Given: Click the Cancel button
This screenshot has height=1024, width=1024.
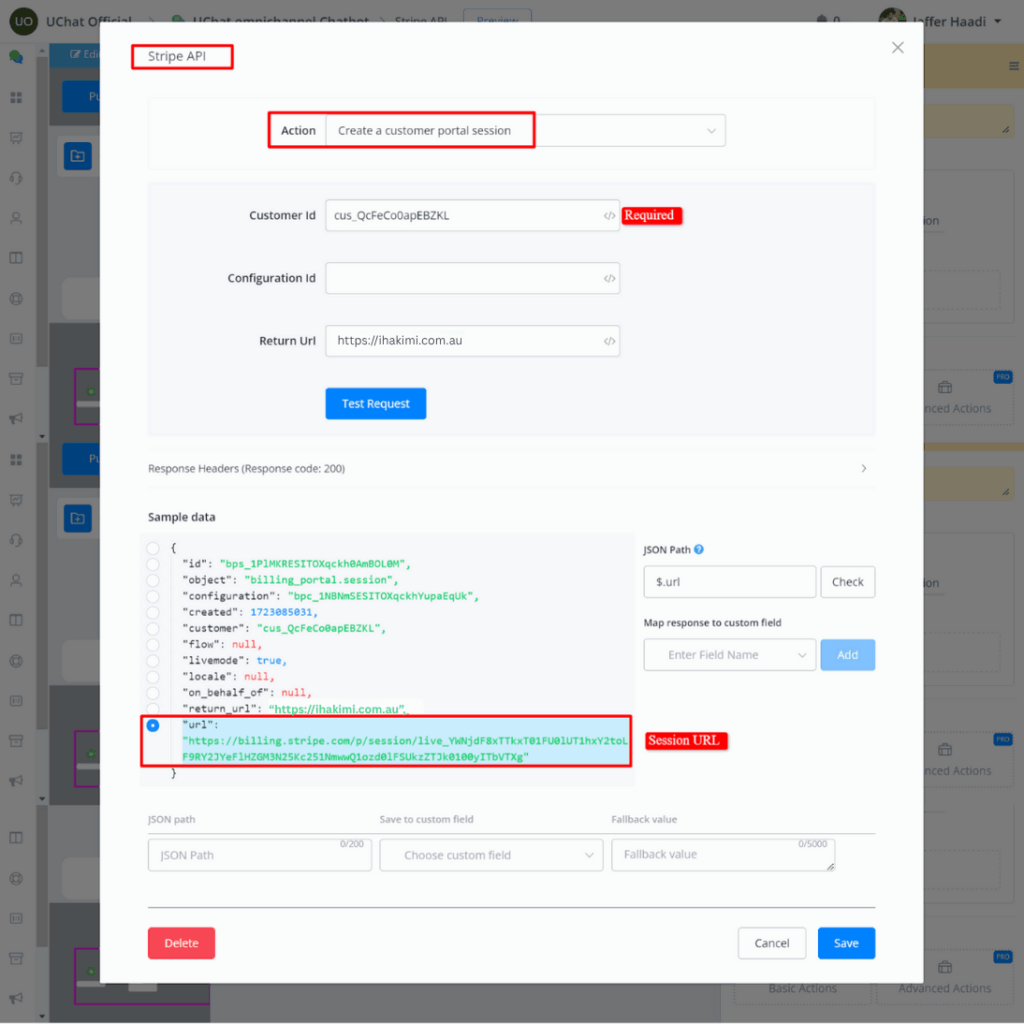Looking at the screenshot, I should [771, 943].
